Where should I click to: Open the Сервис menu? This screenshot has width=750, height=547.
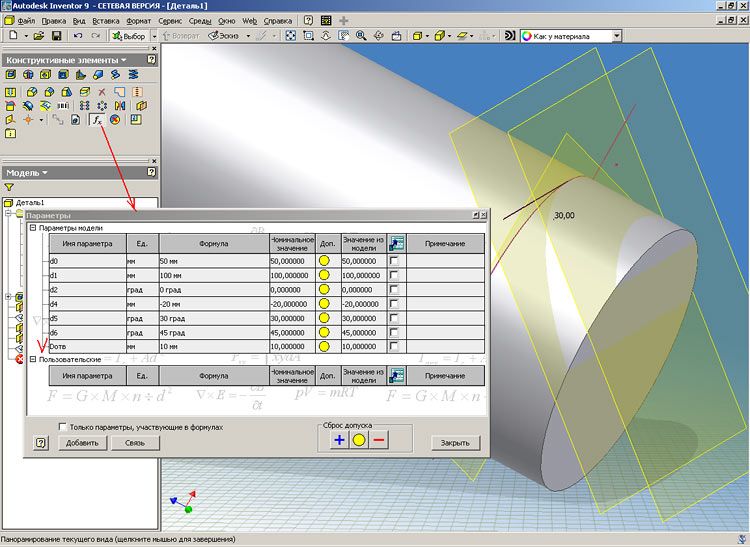[170, 21]
